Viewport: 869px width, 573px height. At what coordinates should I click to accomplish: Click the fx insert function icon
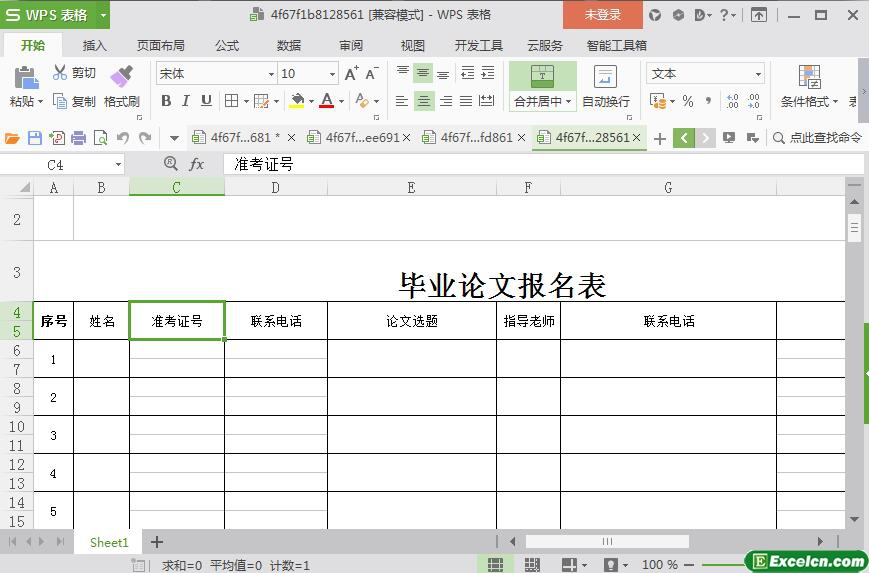pos(197,164)
